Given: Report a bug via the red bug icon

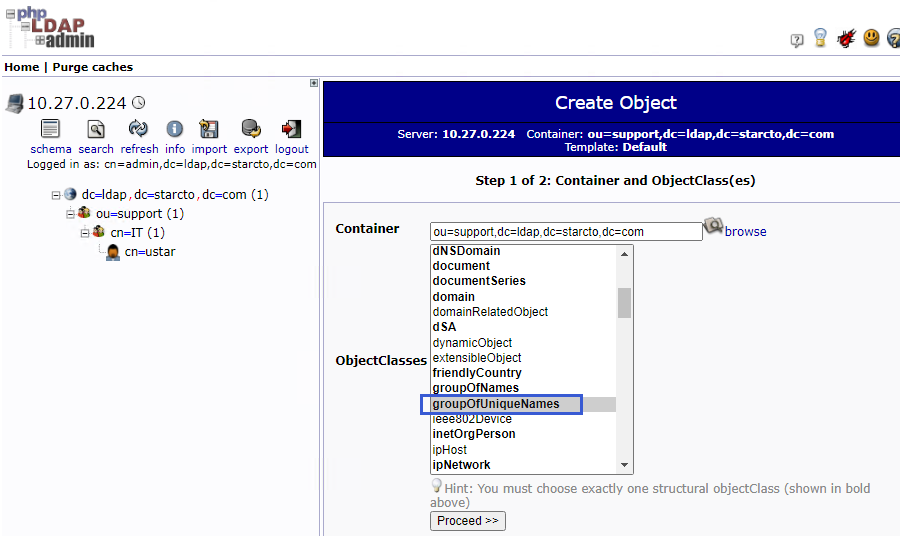Looking at the screenshot, I should (845, 38).
